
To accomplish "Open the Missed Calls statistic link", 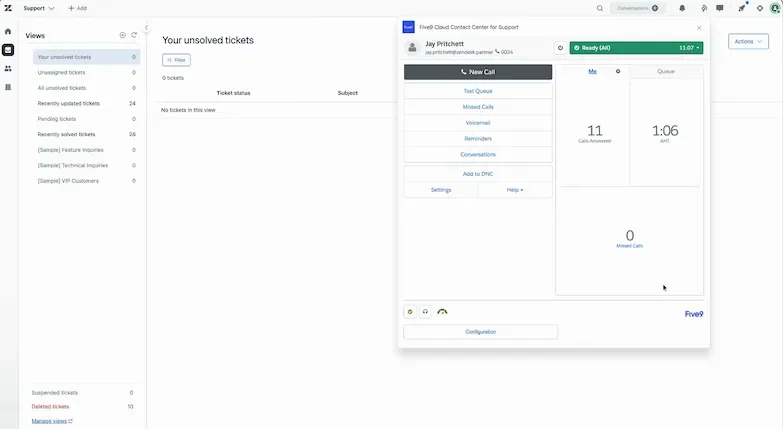I will [630, 246].
